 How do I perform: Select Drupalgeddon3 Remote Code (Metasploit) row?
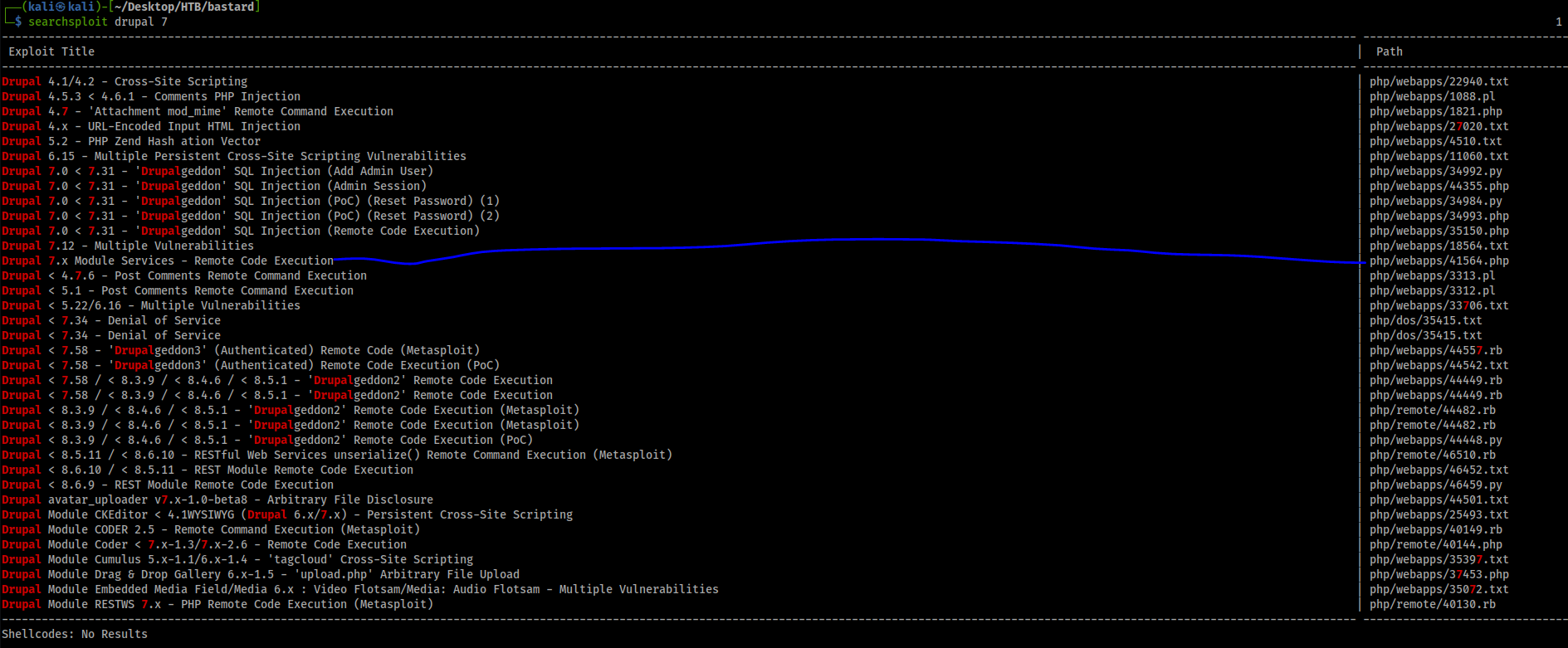click(241, 350)
